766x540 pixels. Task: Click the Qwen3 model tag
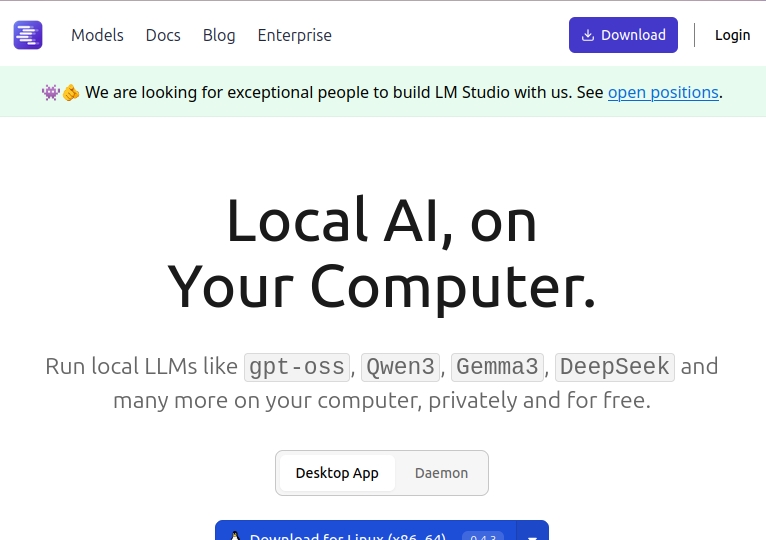(x=400, y=367)
